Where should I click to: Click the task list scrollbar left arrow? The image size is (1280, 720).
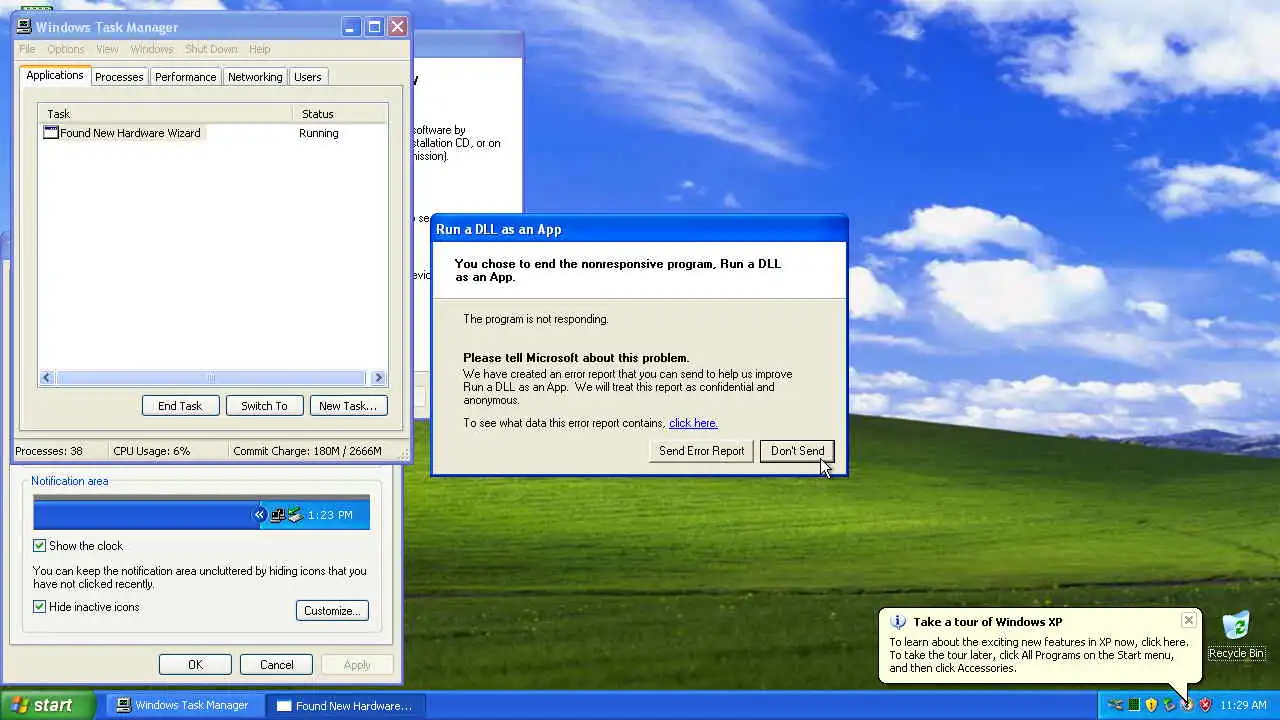(x=47, y=377)
